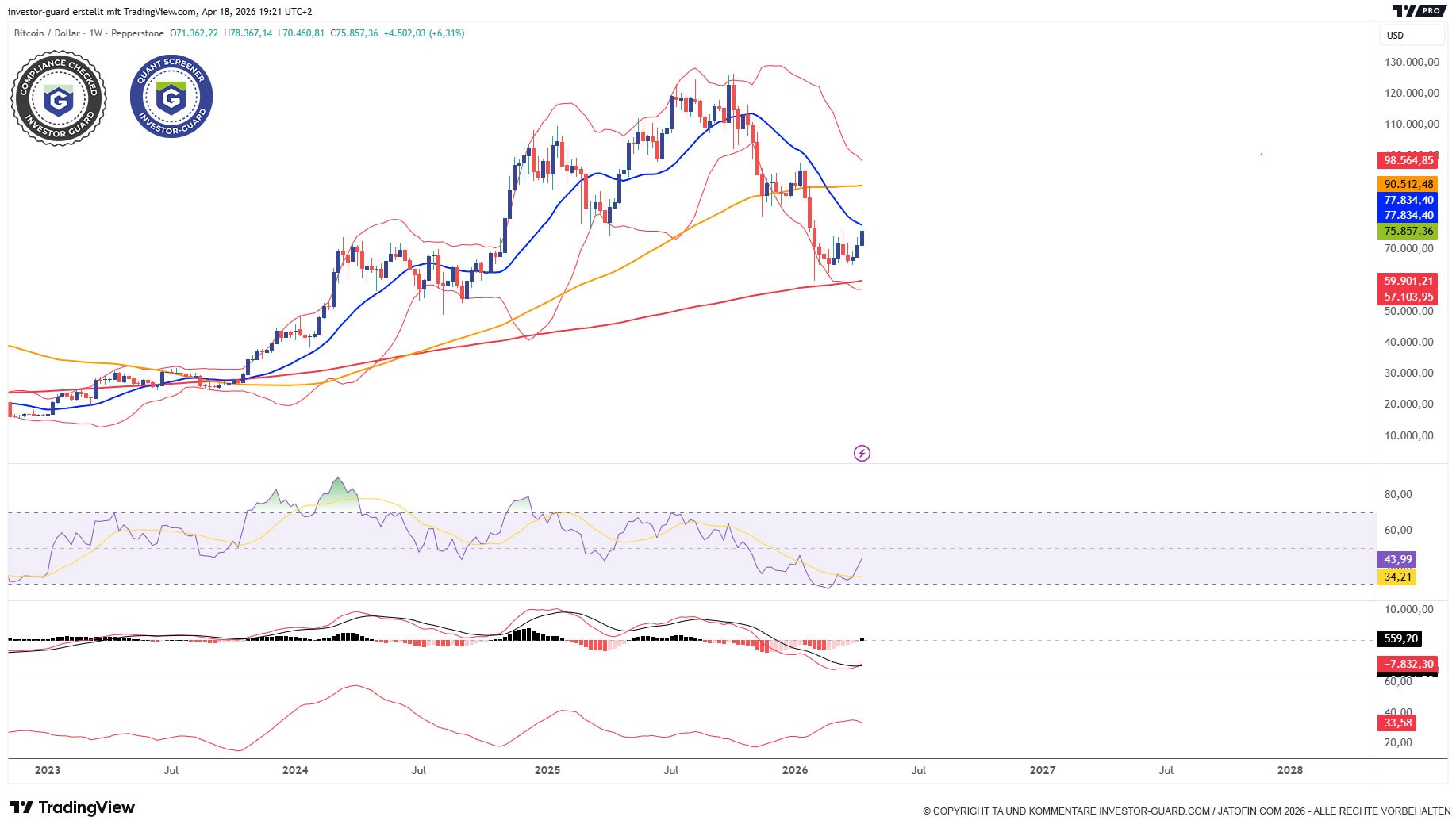Click the investor-guard copyright text
This screenshot has width=1456, height=828.
point(1186,811)
